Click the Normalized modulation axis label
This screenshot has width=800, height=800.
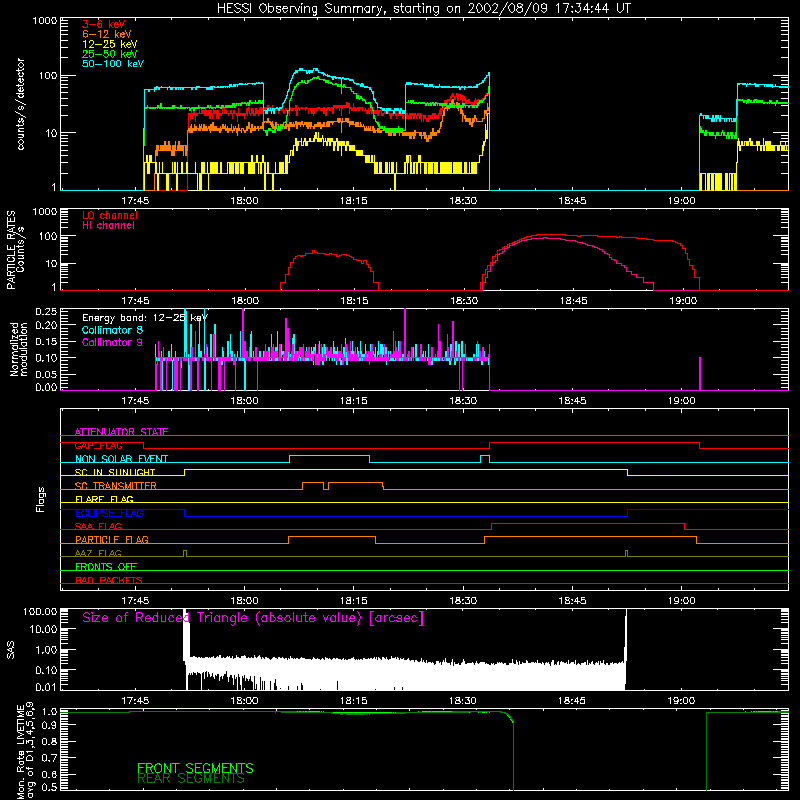(19, 349)
